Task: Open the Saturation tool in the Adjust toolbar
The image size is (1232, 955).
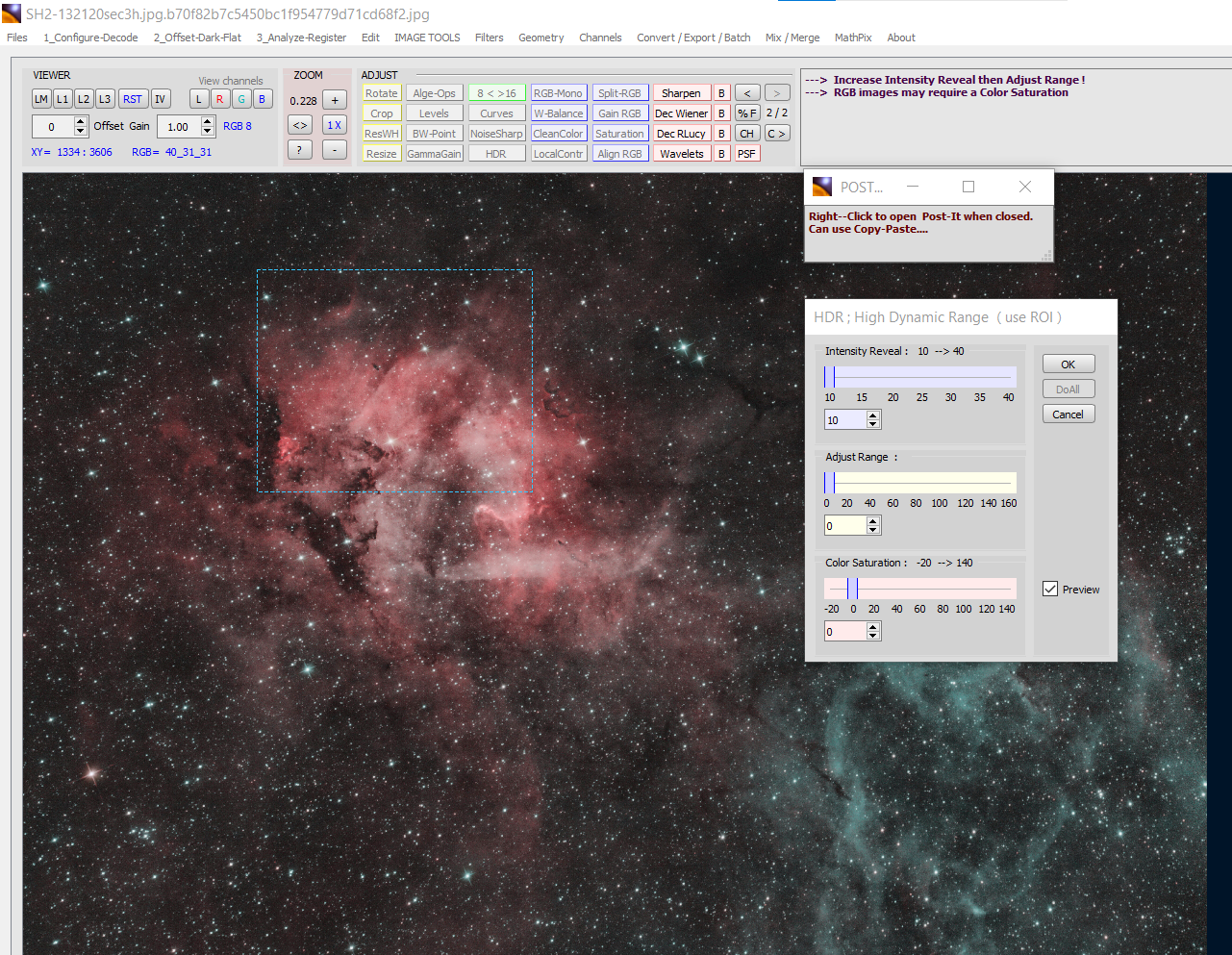Action: coord(619,134)
